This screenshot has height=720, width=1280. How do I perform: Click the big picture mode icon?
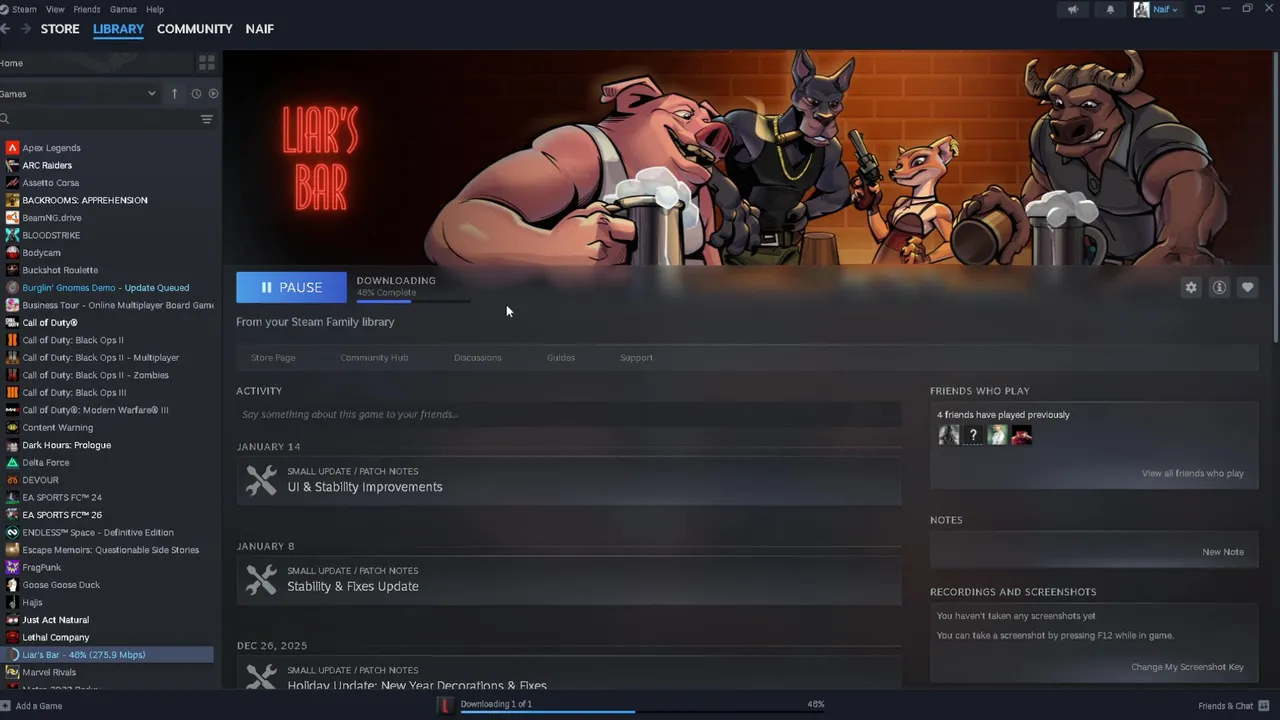[1200, 10]
